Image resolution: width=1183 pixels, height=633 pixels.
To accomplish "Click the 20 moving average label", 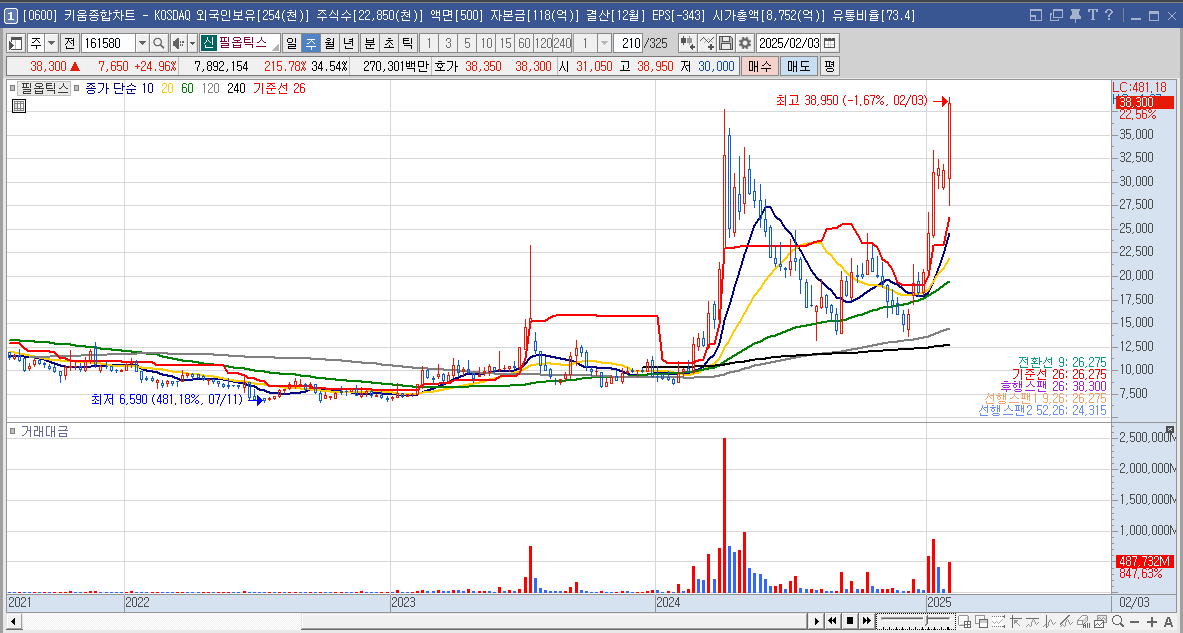I will 167,88.
